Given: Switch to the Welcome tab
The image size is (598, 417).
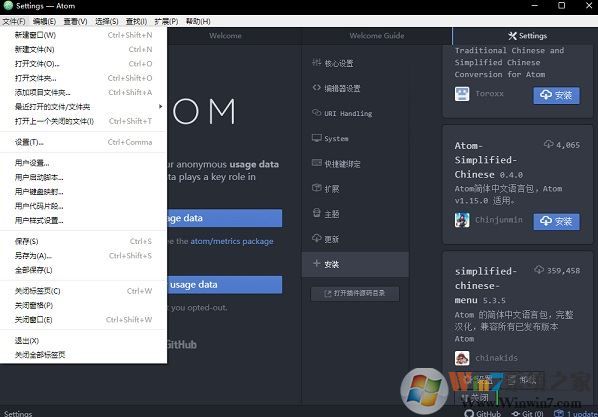Looking at the screenshot, I should click(x=225, y=36).
